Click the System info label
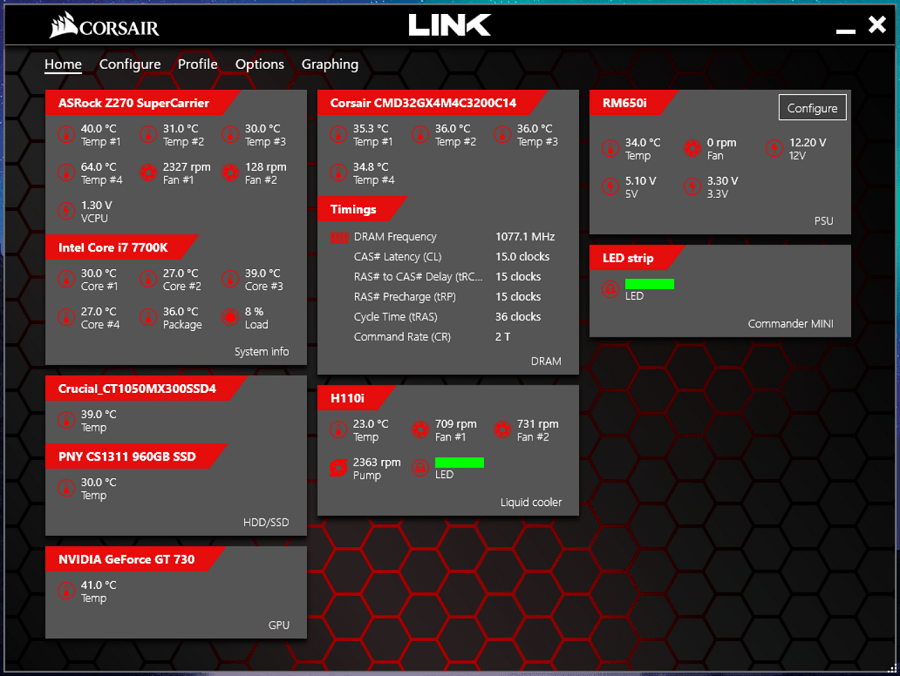 click(262, 351)
